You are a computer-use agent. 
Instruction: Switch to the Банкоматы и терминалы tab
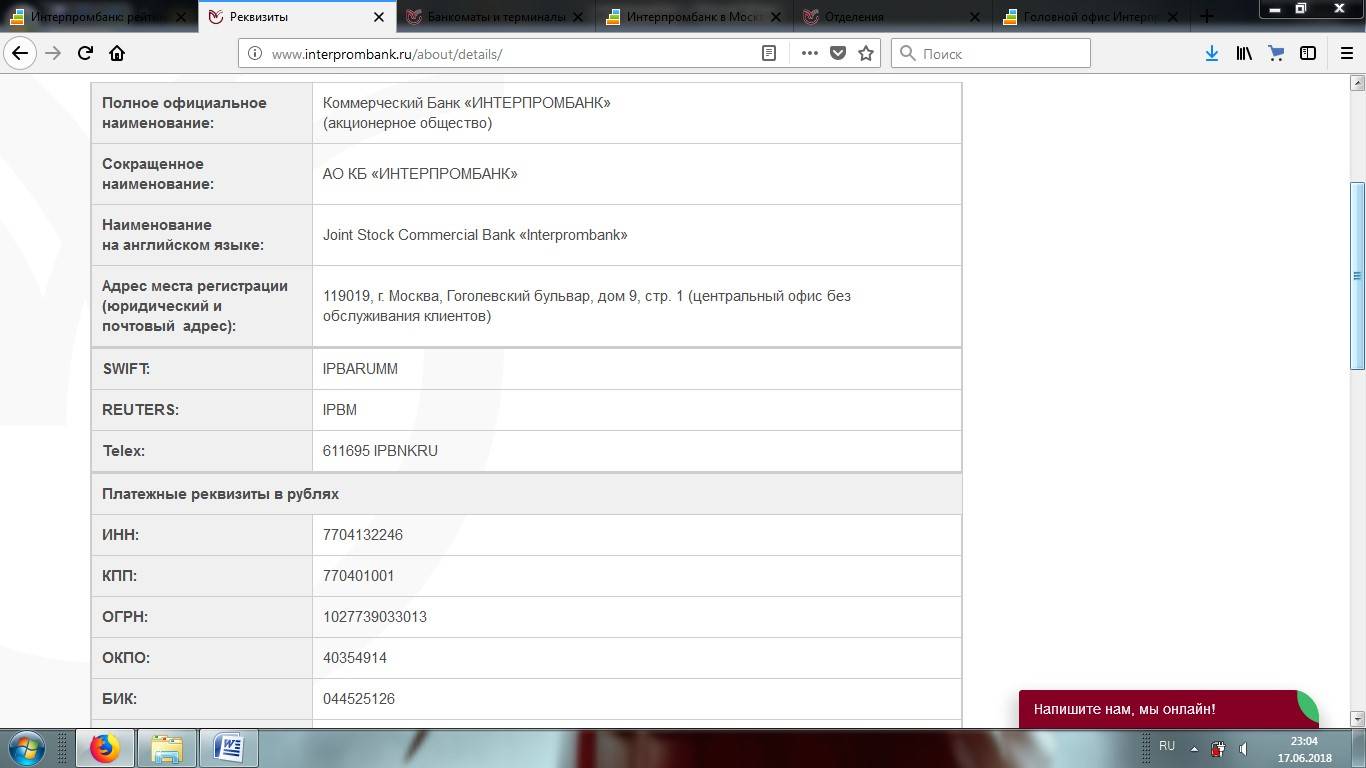(x=495, y=17)
